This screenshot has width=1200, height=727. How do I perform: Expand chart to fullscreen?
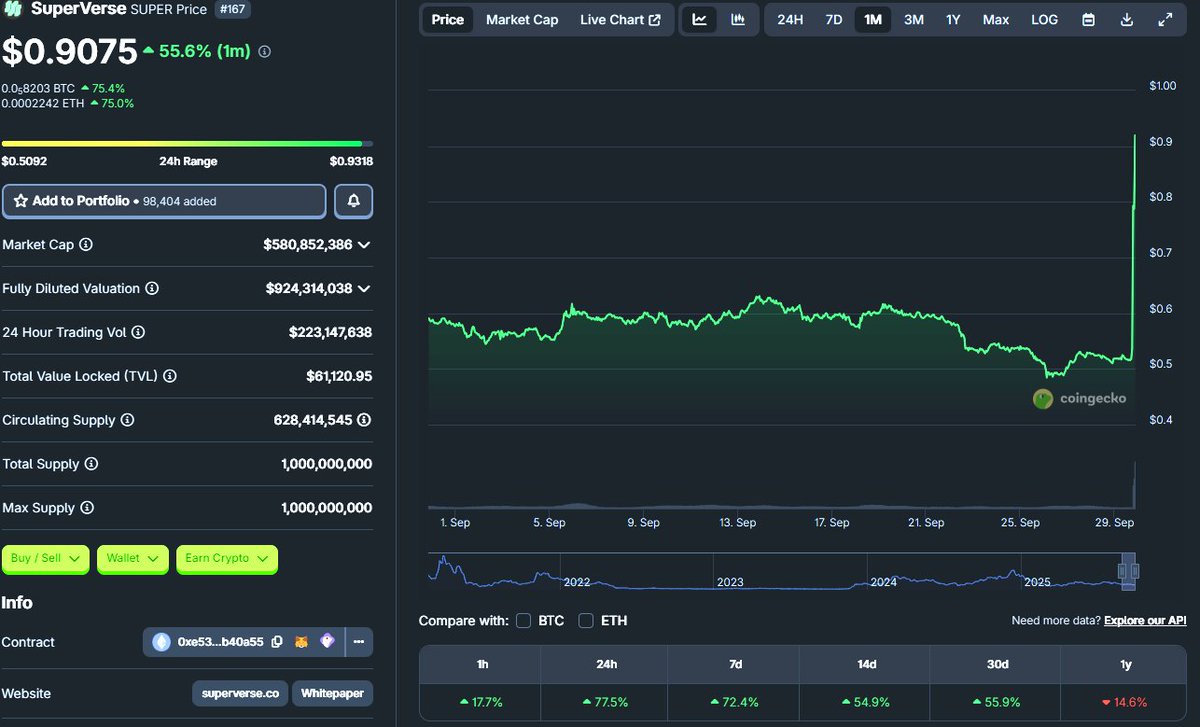pyautogui.click(x=1165, y=20)
